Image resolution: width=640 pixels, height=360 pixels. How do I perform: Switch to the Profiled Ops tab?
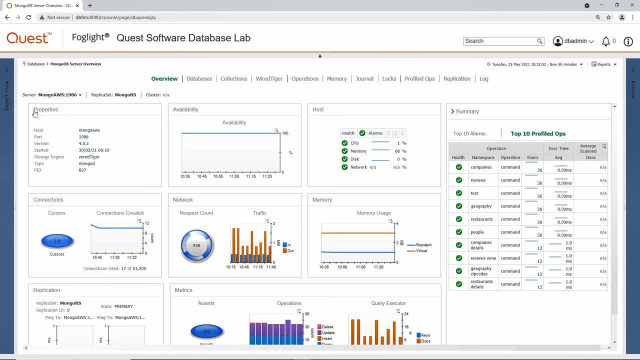pos(420,79)
